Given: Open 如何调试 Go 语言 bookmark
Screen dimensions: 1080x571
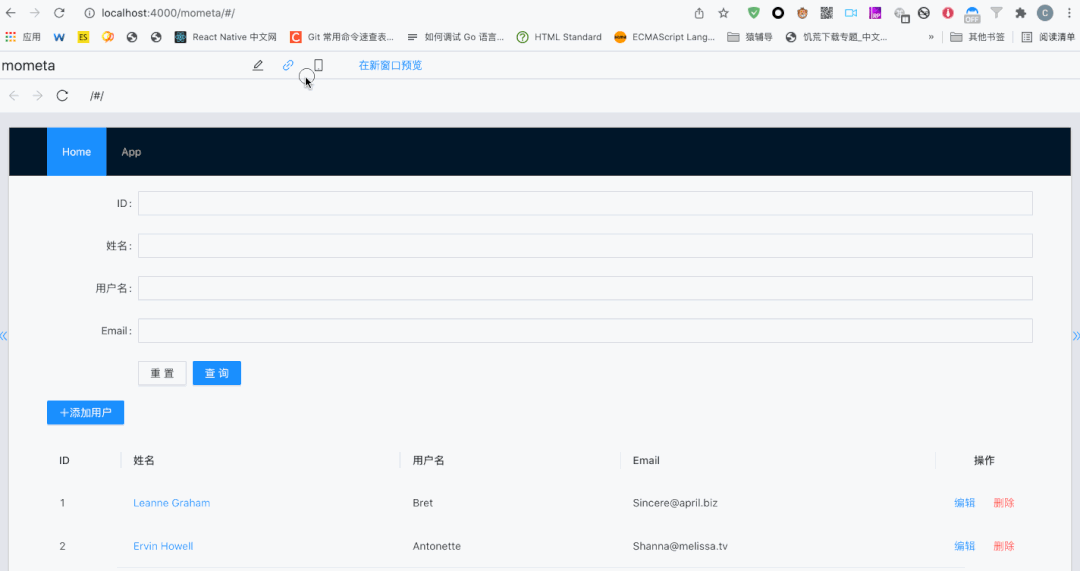Looking at the screenshot, I should [455, 37].
